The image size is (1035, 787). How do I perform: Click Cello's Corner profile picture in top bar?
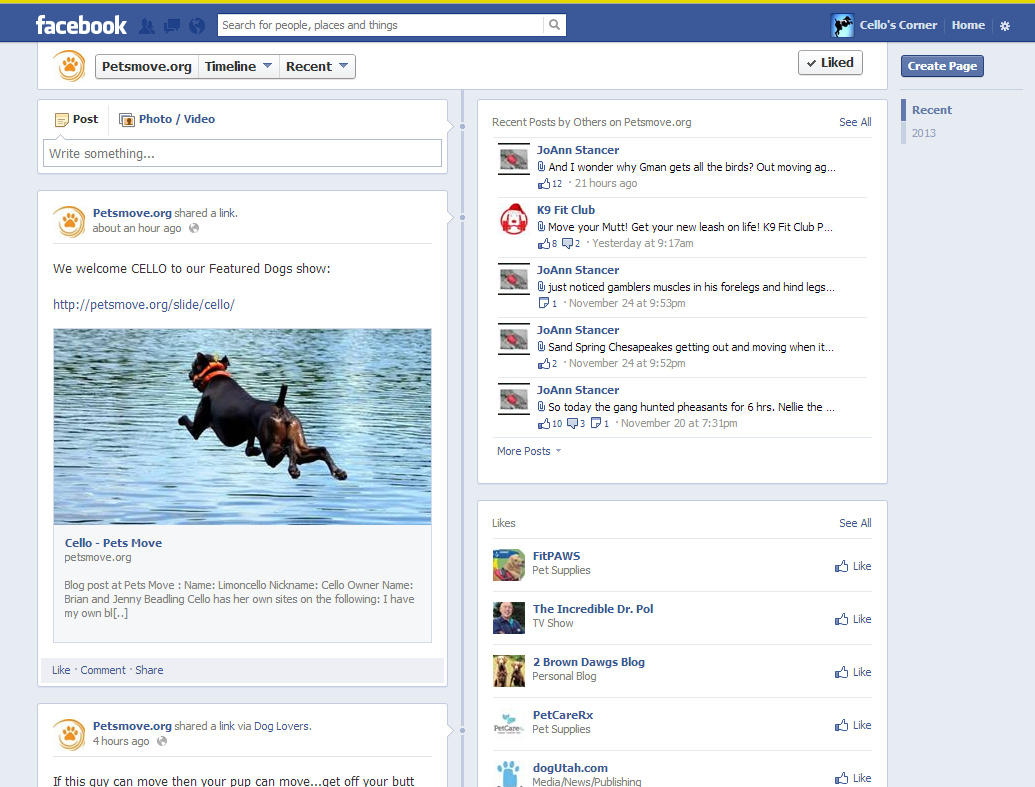tap(842, 25)
